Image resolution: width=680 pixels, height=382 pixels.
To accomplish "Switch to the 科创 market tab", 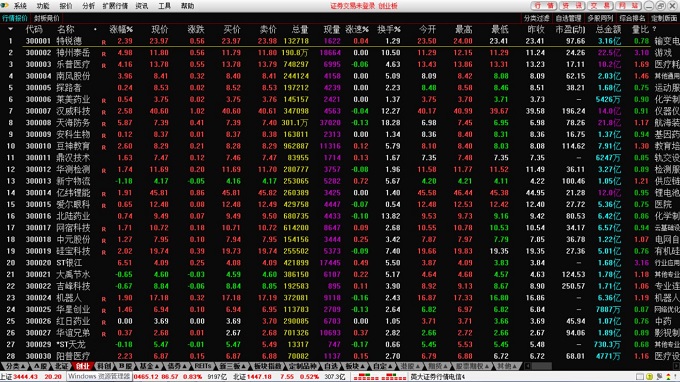I will pos(104,366).
